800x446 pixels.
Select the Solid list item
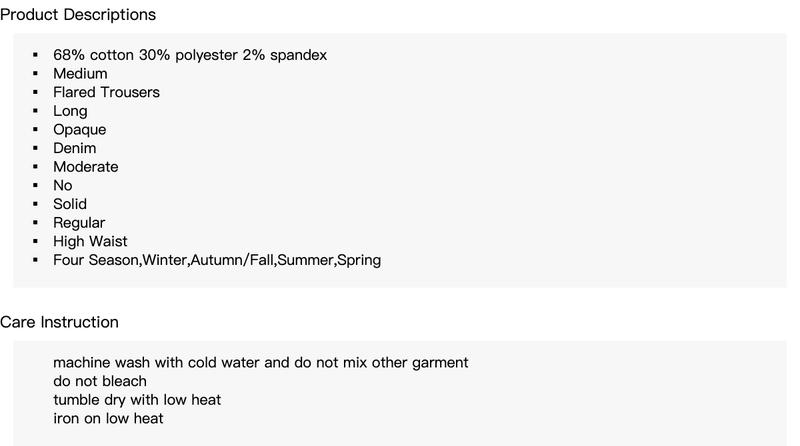pyautogui.click(x=70, y=204)
